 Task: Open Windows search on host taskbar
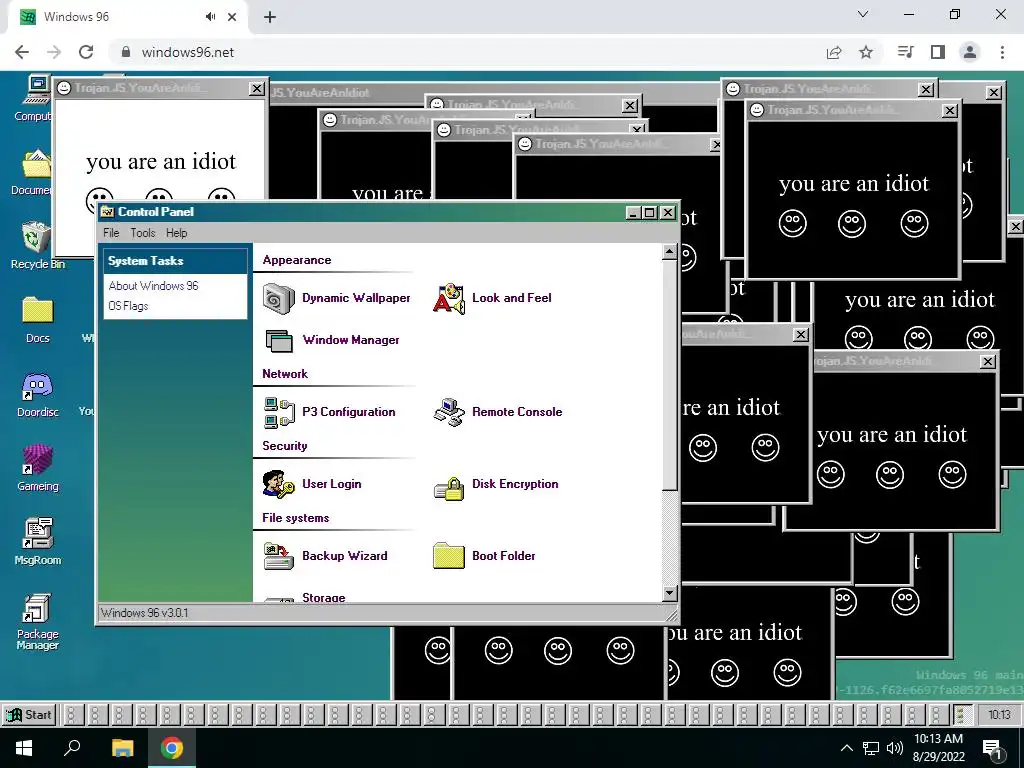(72, 748)
